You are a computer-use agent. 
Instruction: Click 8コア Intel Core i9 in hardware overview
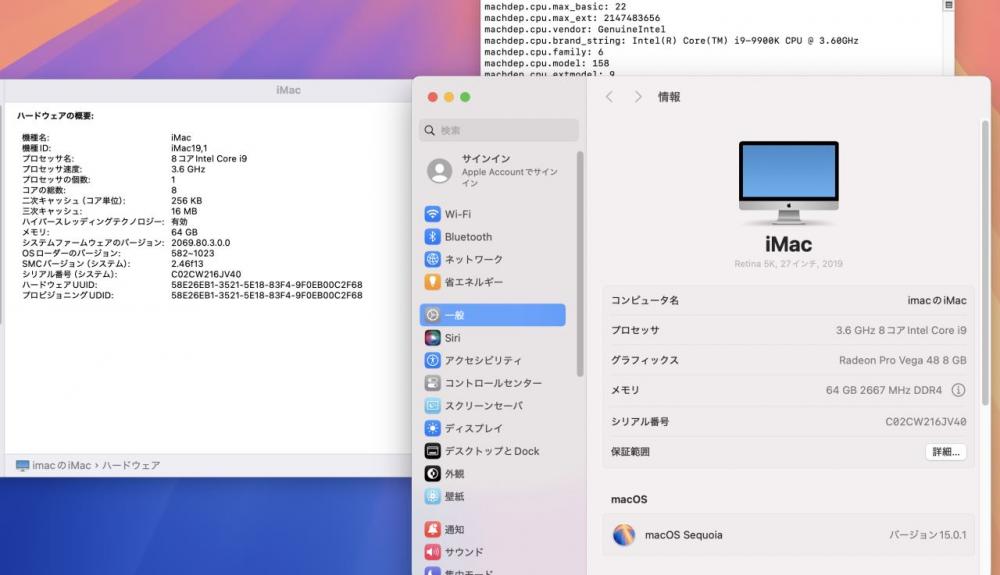coord(209,159)
